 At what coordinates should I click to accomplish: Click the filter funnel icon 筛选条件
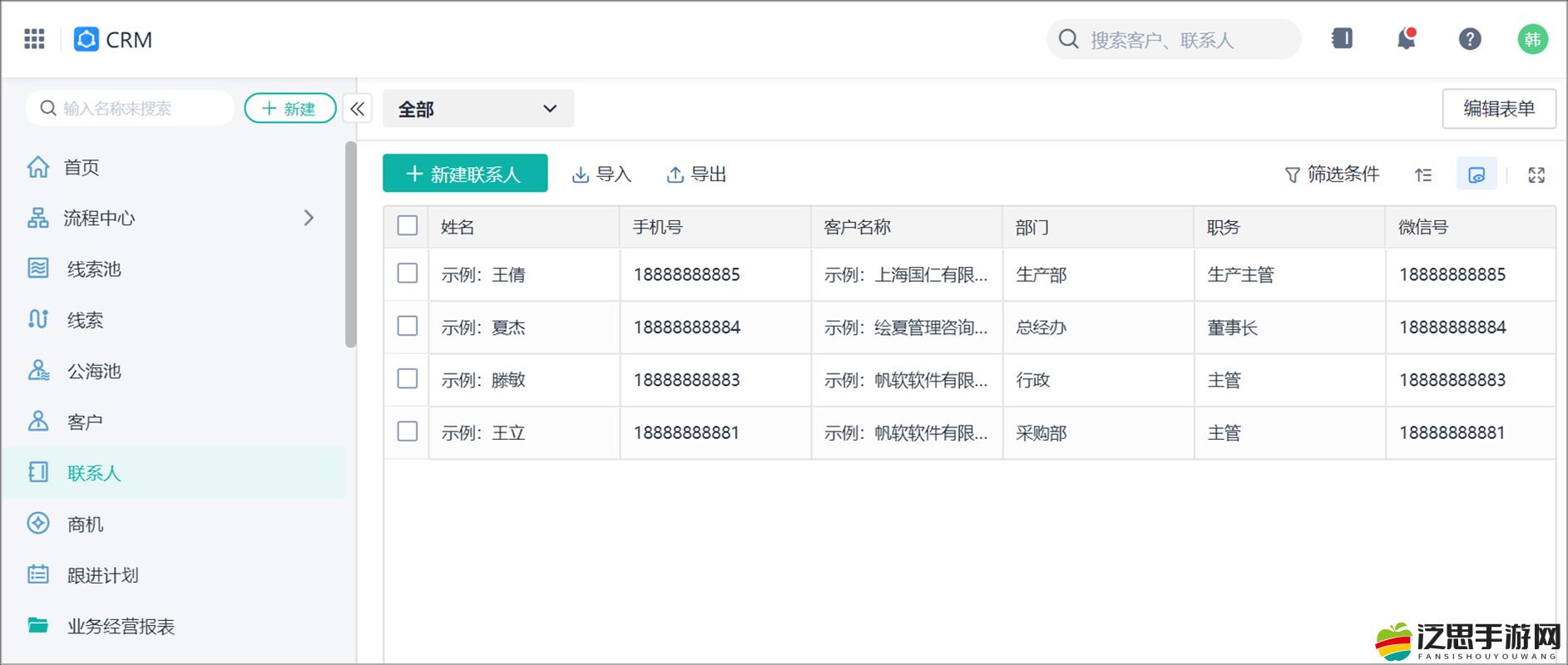pos(1292,175)
